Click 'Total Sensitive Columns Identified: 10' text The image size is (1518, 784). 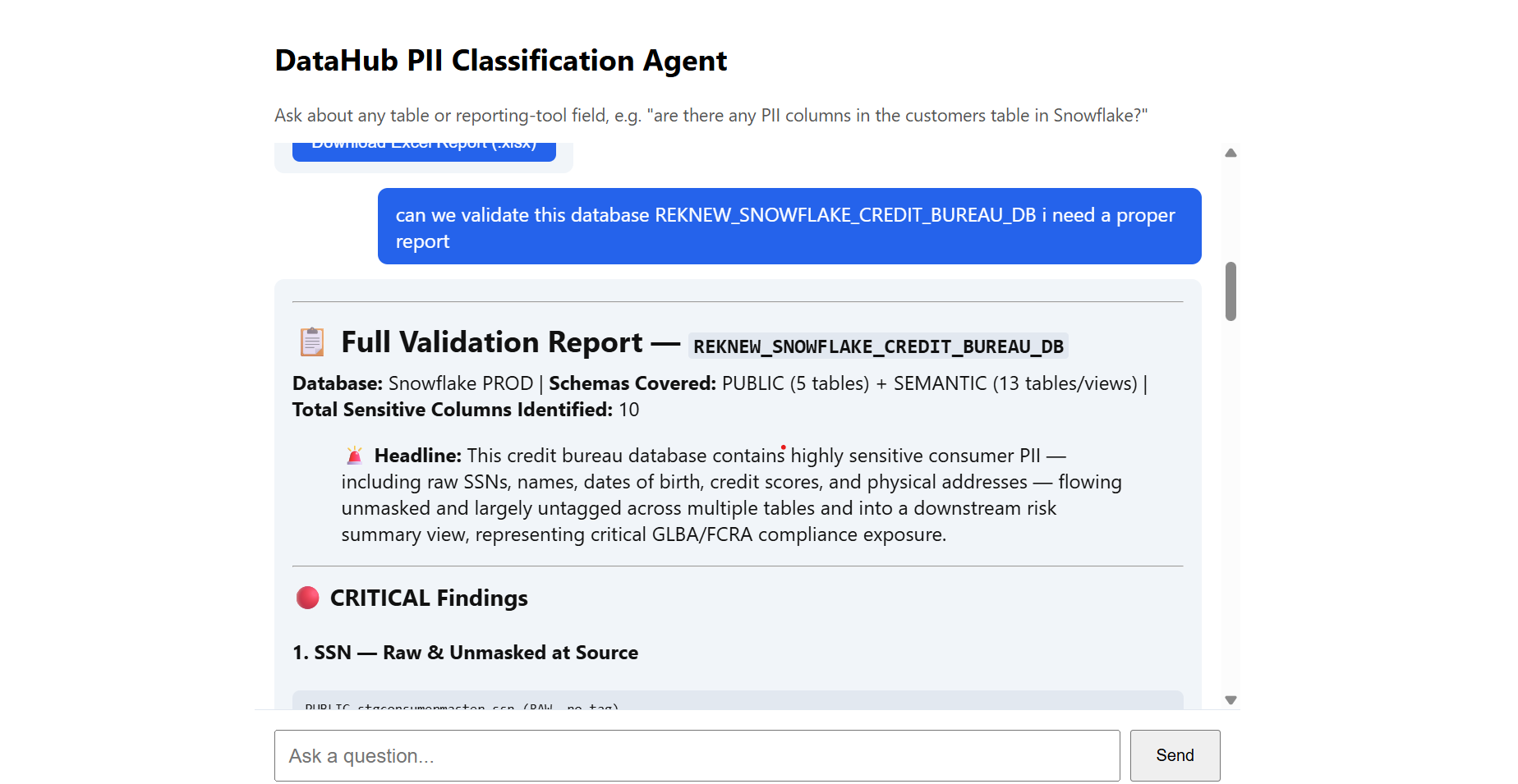(x=466, y=410)
